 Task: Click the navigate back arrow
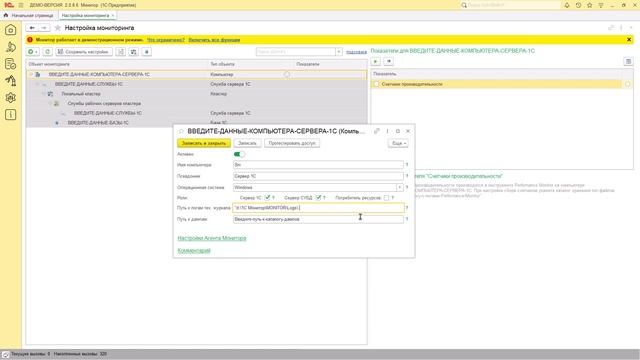(x=32, y=28)
